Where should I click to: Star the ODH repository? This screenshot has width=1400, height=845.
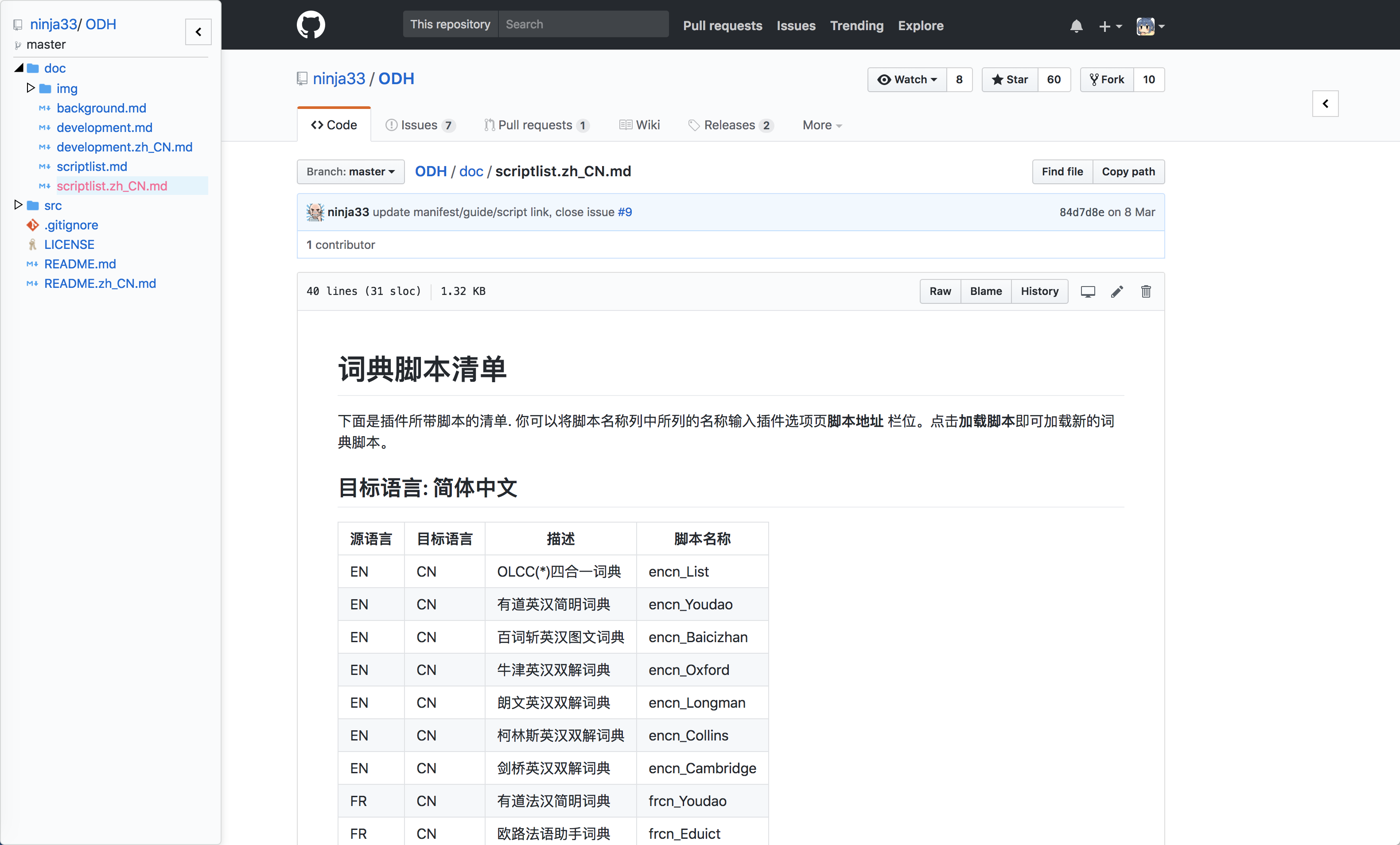[x=1010, y=80]
